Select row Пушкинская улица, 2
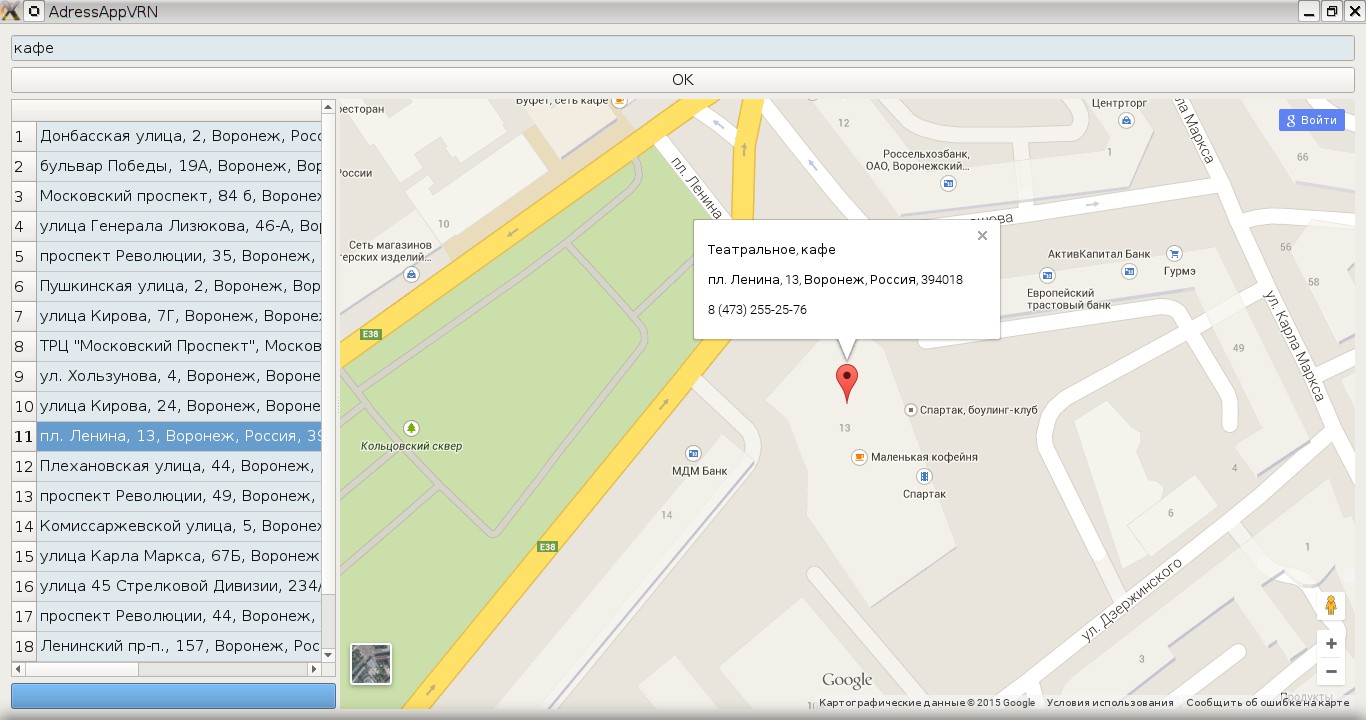Screen dimensions: 1366x720 [x=179, y=286]
